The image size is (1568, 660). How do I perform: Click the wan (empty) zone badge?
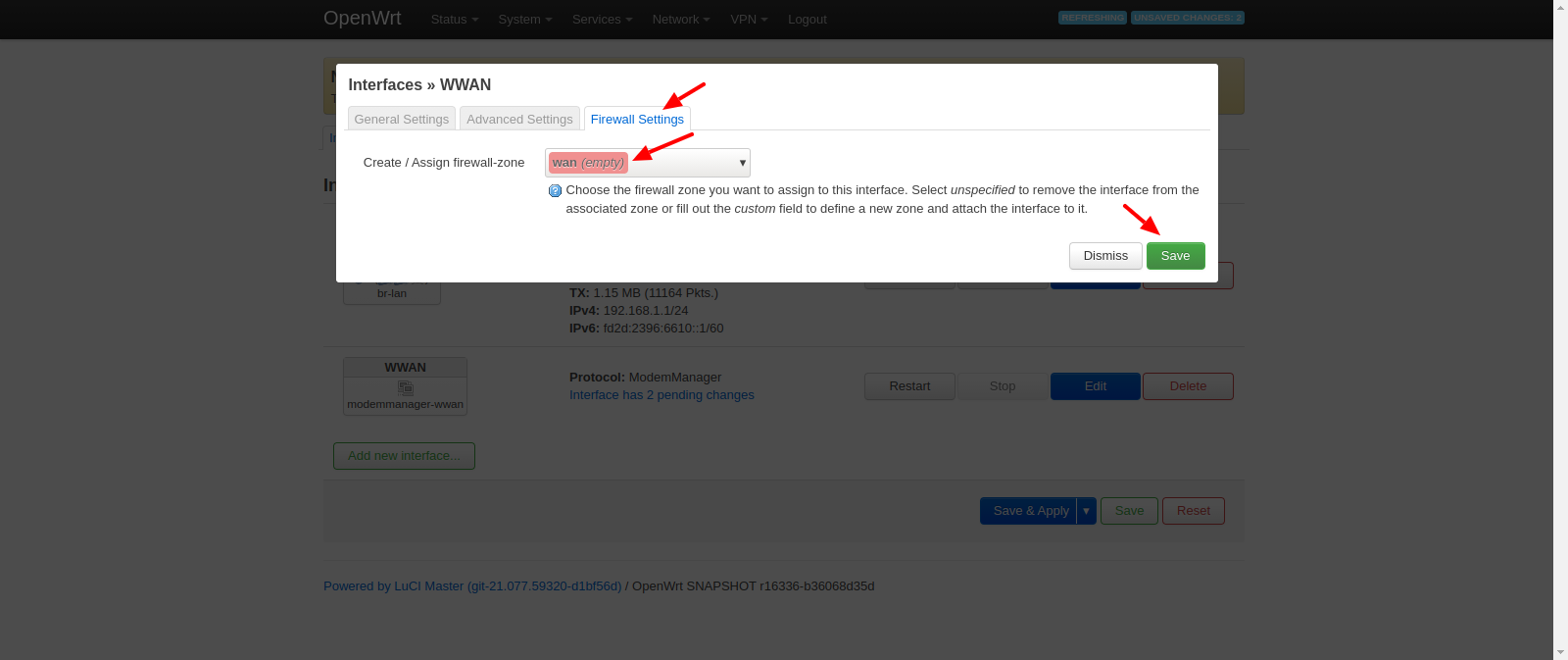588,163
